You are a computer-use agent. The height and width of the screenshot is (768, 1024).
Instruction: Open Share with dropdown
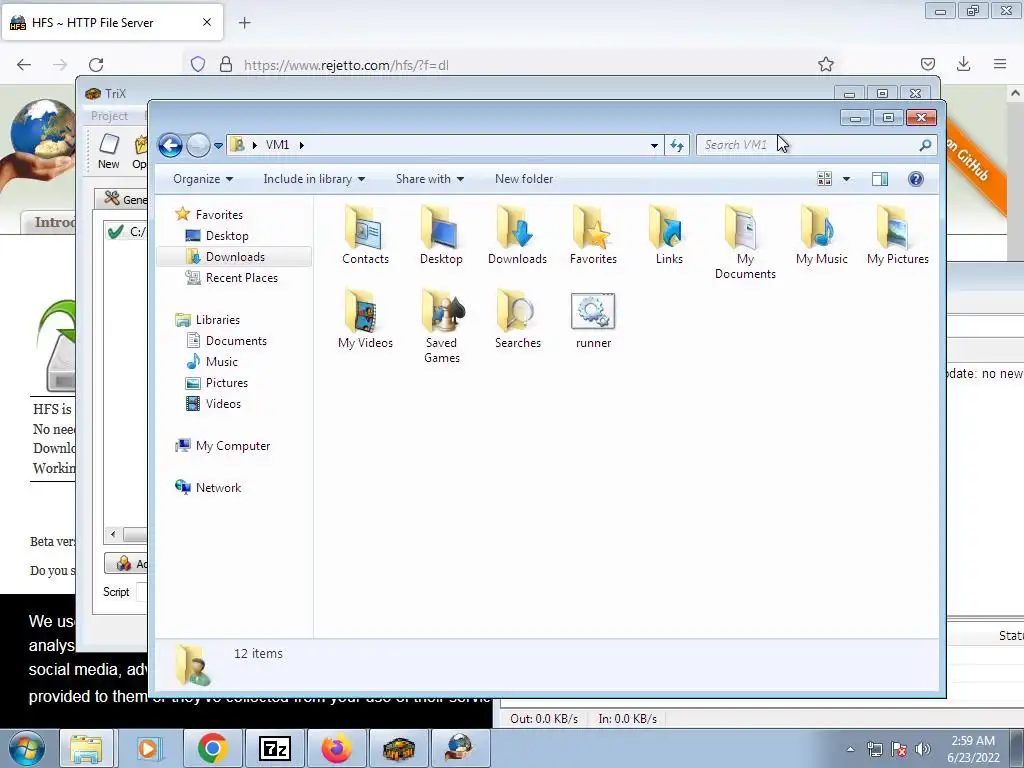pyautogui.click(x=429, y=179)
